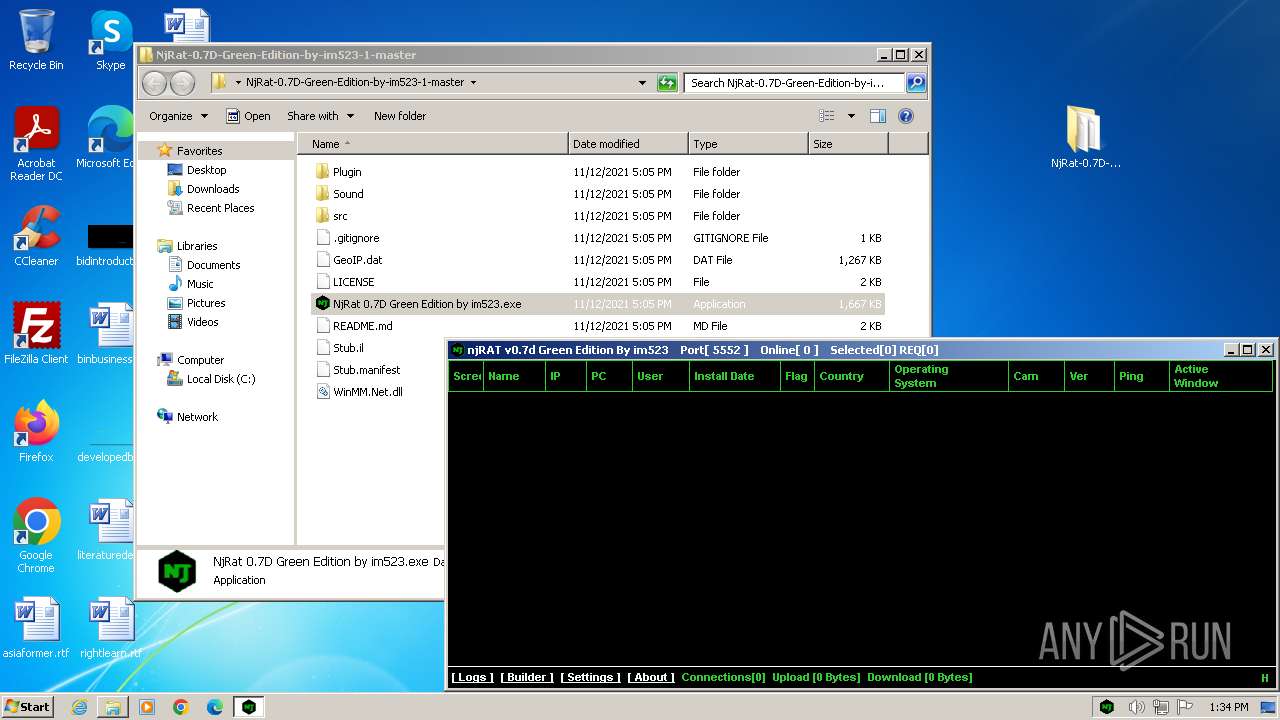Click the Explorer search magnifier icon

(x=915, y=83)
